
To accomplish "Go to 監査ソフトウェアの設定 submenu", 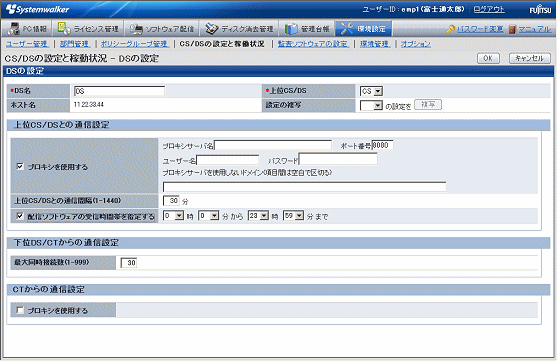I will click(313, 44).
